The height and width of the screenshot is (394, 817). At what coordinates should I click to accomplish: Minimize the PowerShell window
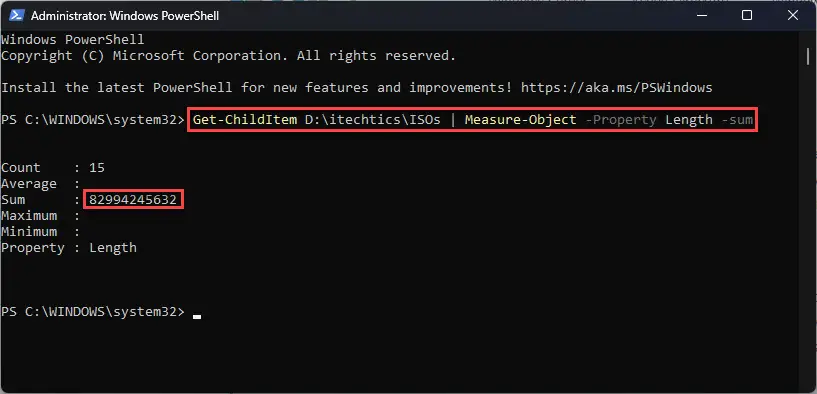[x=701, y=16]
